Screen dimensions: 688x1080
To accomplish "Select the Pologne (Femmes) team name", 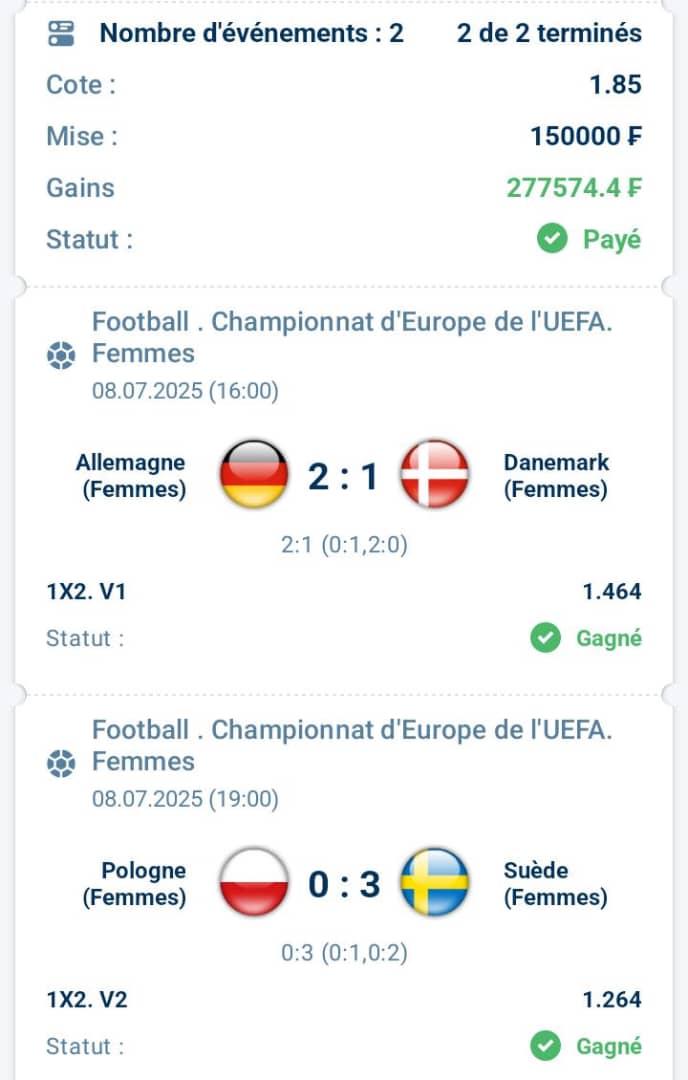I will pyautogui.click(x=134, y=883).
